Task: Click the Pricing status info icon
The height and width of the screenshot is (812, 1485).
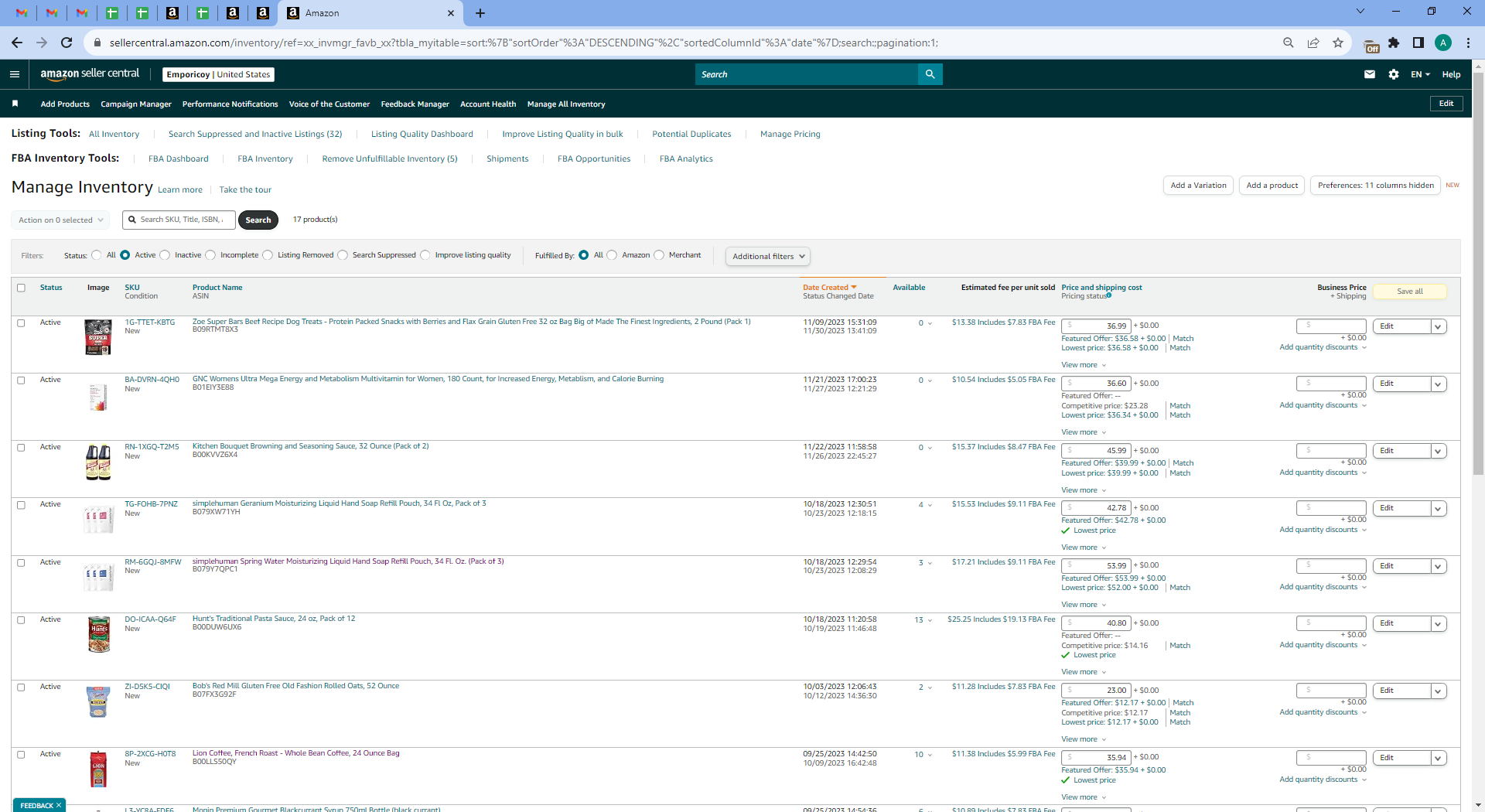Action: [x=1109, y=295]
